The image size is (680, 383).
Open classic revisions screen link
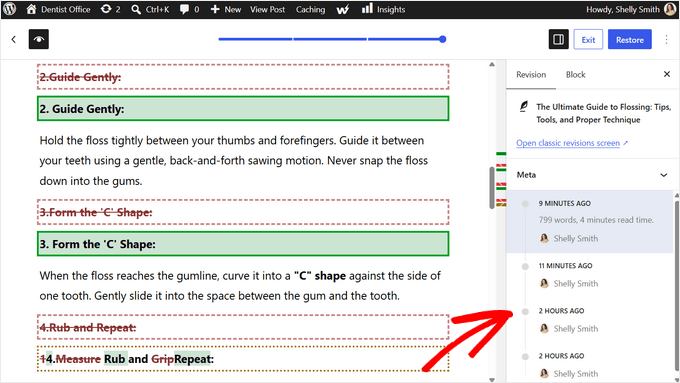(572, 143)
